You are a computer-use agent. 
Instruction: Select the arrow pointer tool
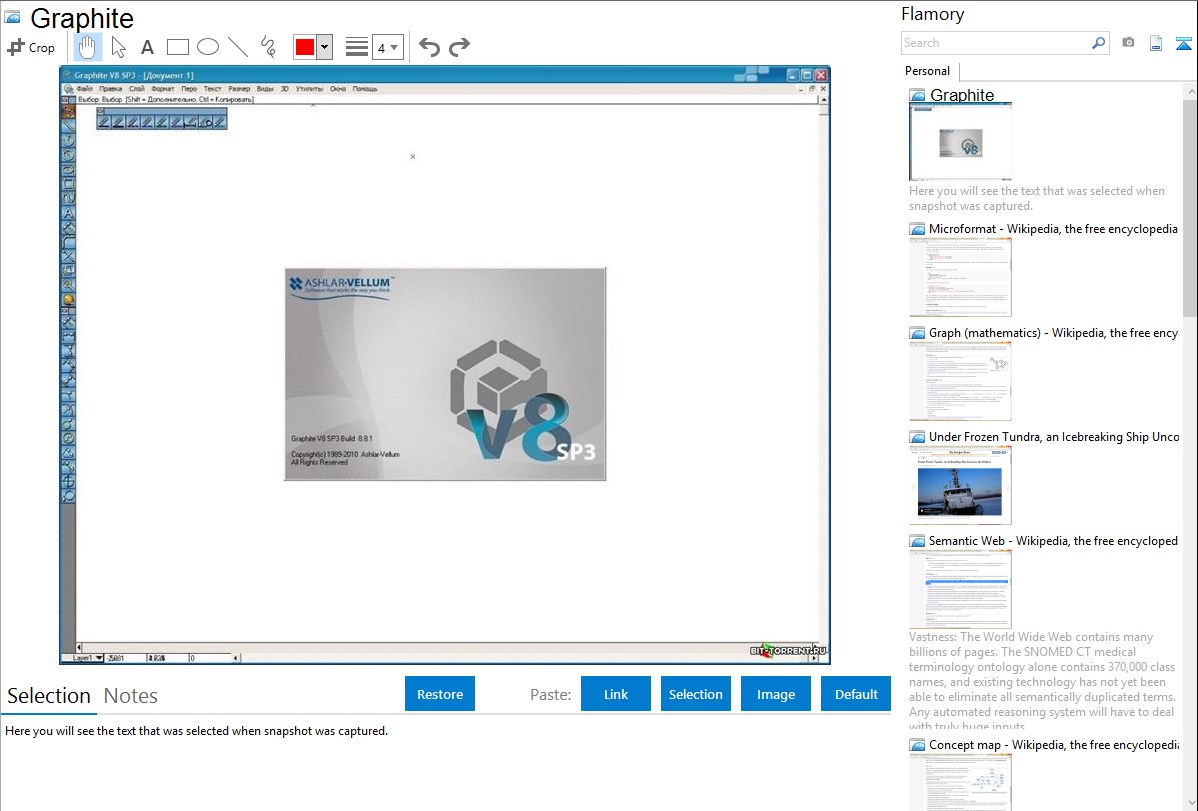[118, 47]
